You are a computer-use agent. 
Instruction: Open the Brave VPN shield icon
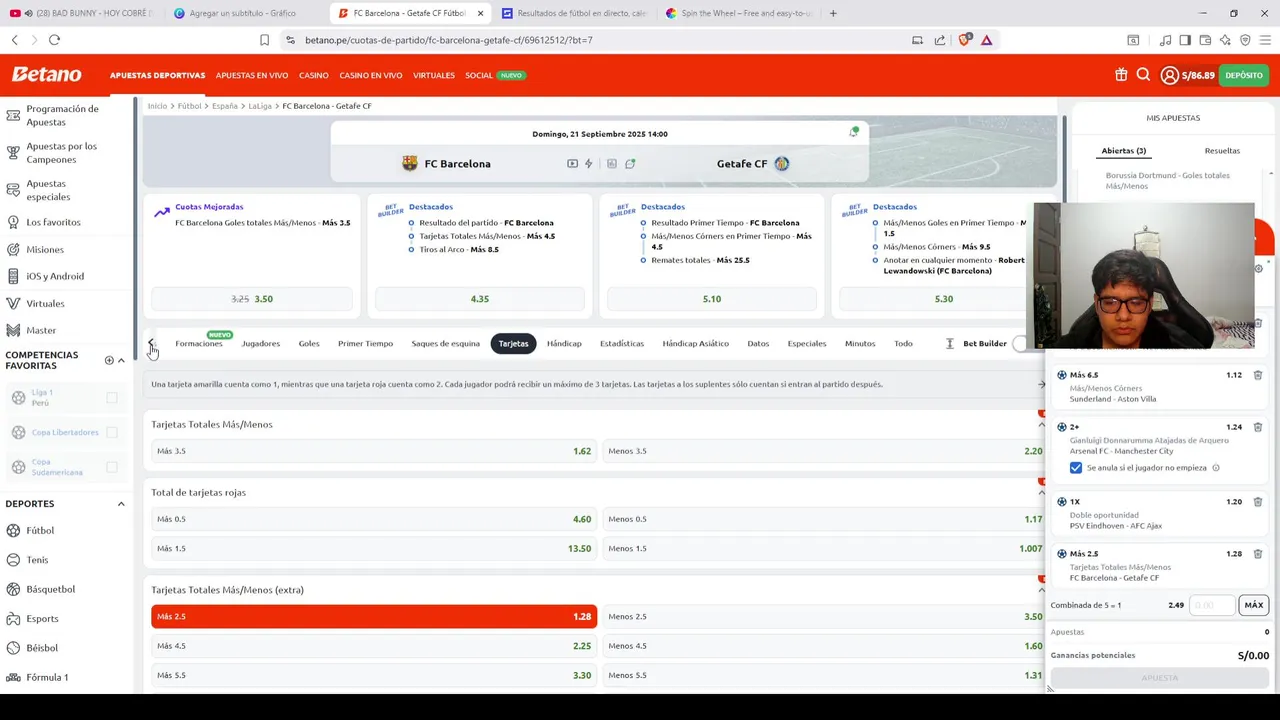1245,40
